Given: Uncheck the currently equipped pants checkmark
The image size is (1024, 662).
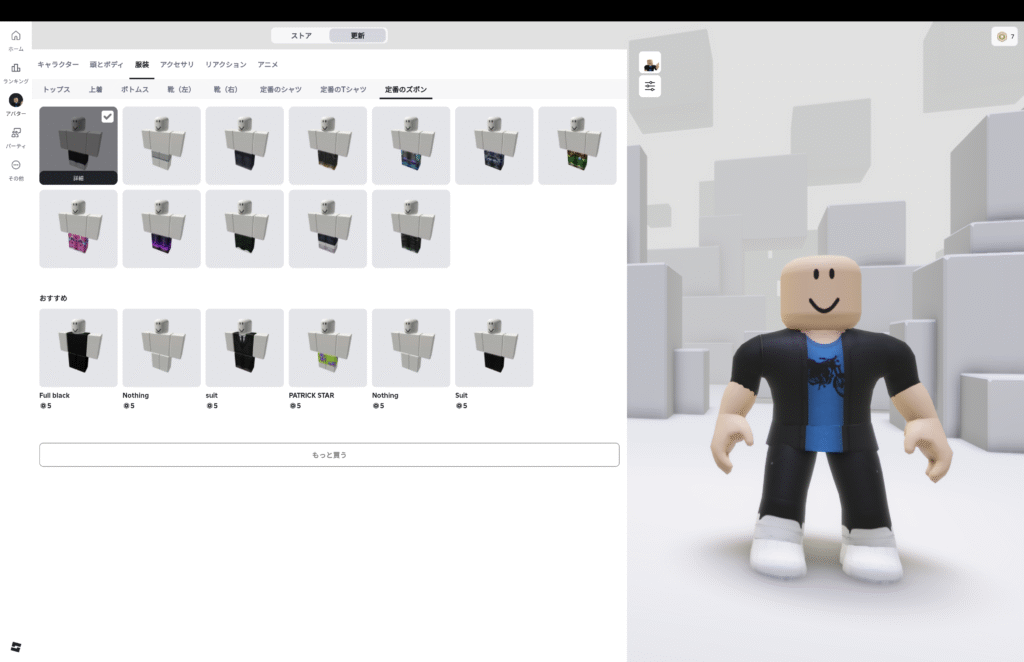Looking at the screenshot, I should pyautogui.click(x=107, y=117).
